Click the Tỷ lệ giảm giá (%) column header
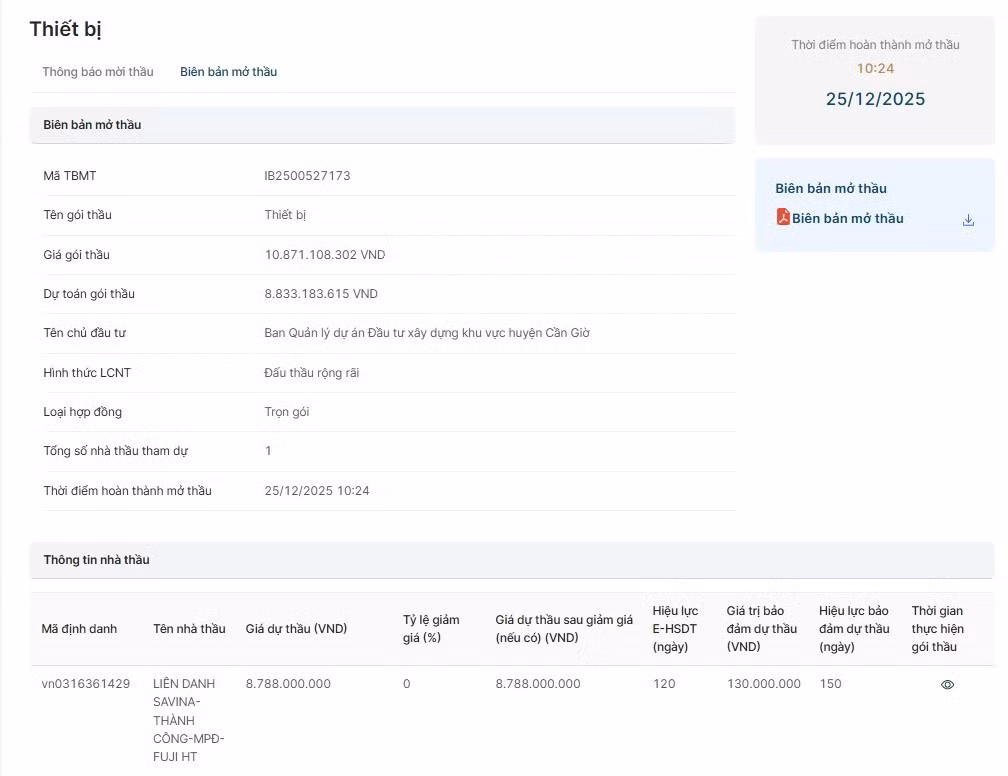 431,628
